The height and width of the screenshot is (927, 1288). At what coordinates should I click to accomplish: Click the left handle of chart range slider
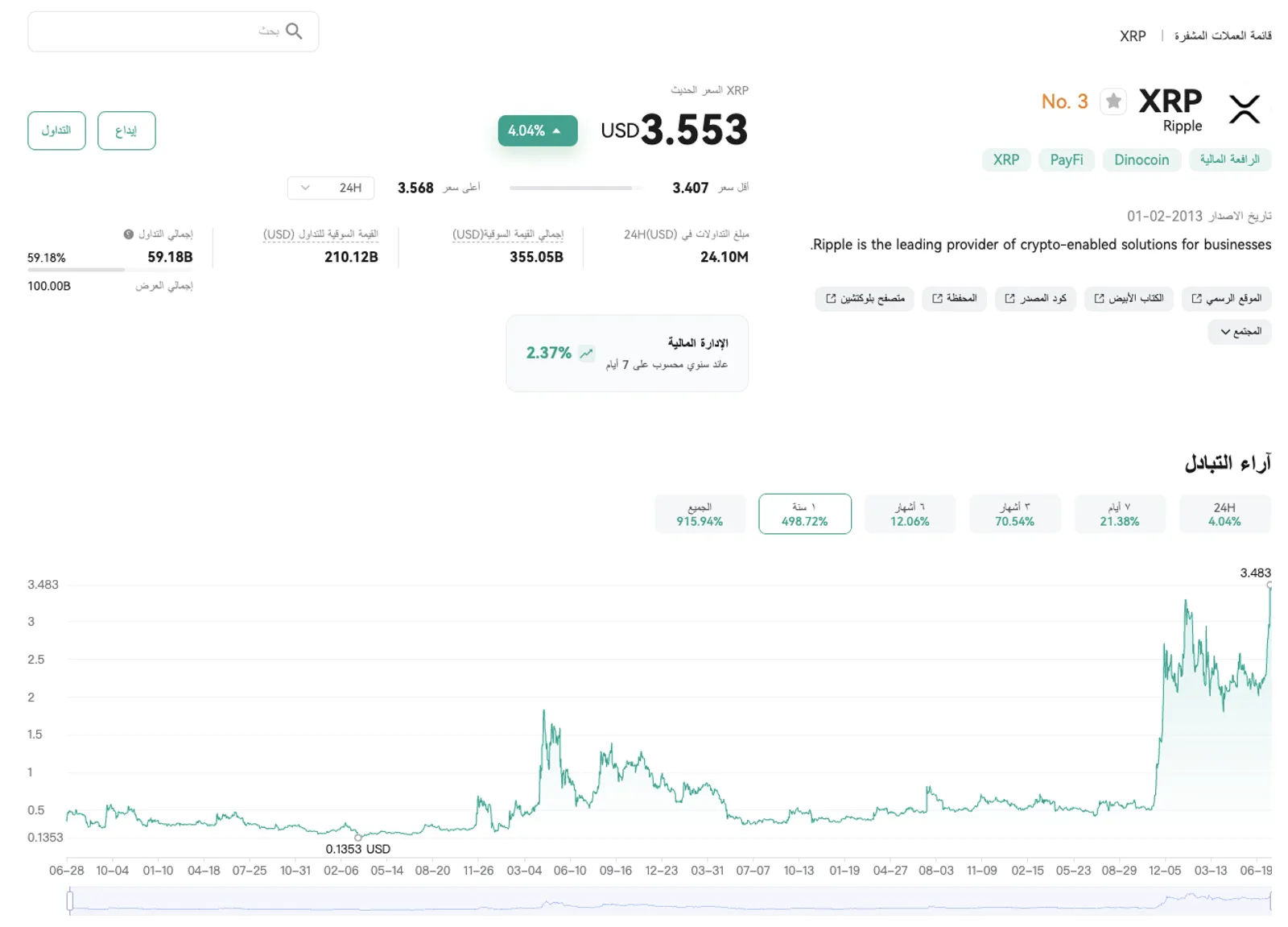point(70,900)
